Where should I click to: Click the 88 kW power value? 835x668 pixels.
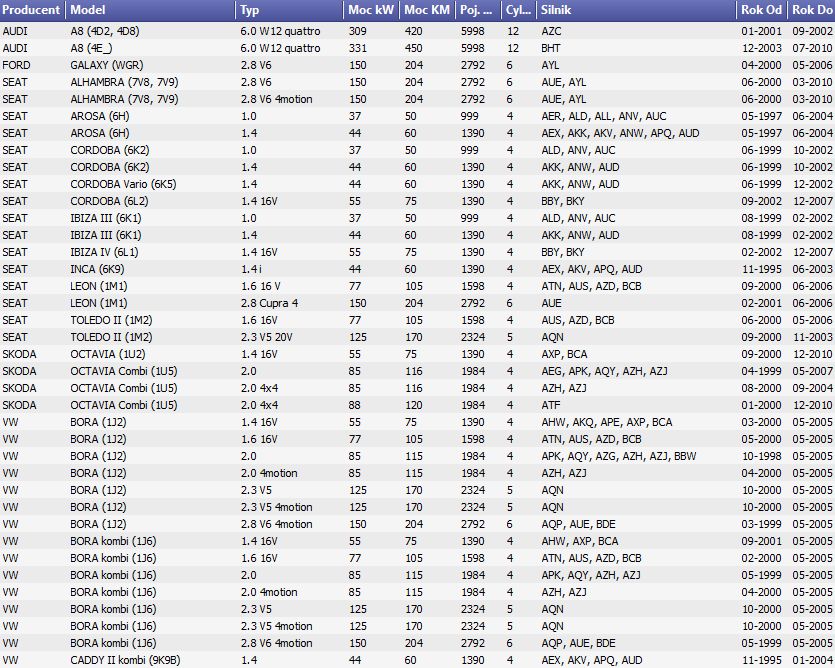coord(355,406)
